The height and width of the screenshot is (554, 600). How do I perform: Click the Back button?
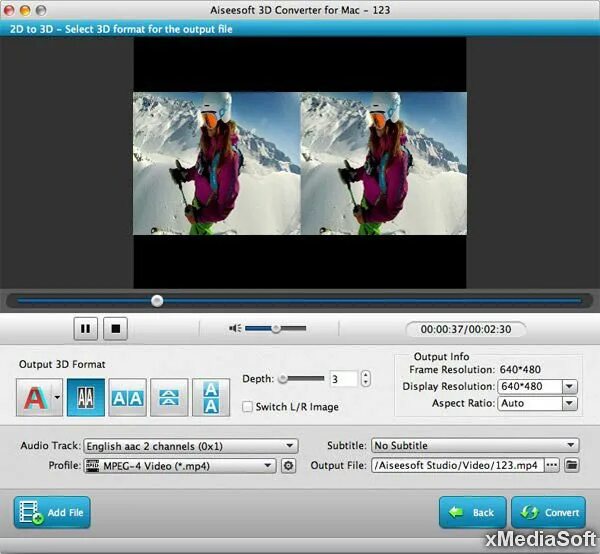(473, 513)
